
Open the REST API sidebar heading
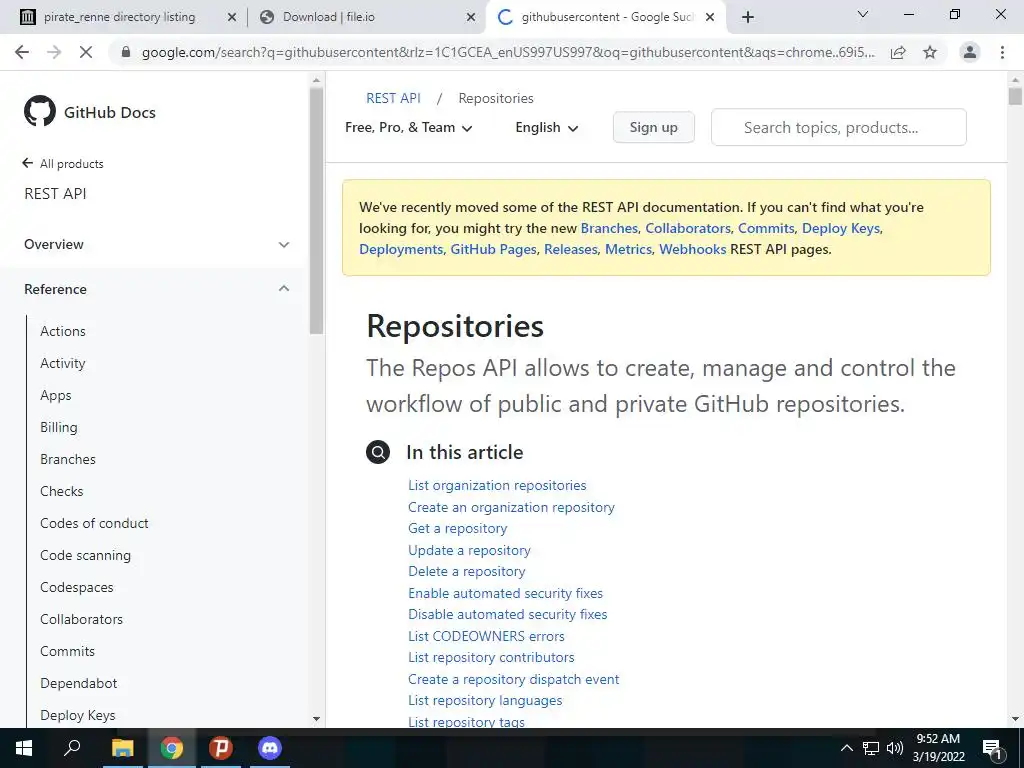coord(56,193)
